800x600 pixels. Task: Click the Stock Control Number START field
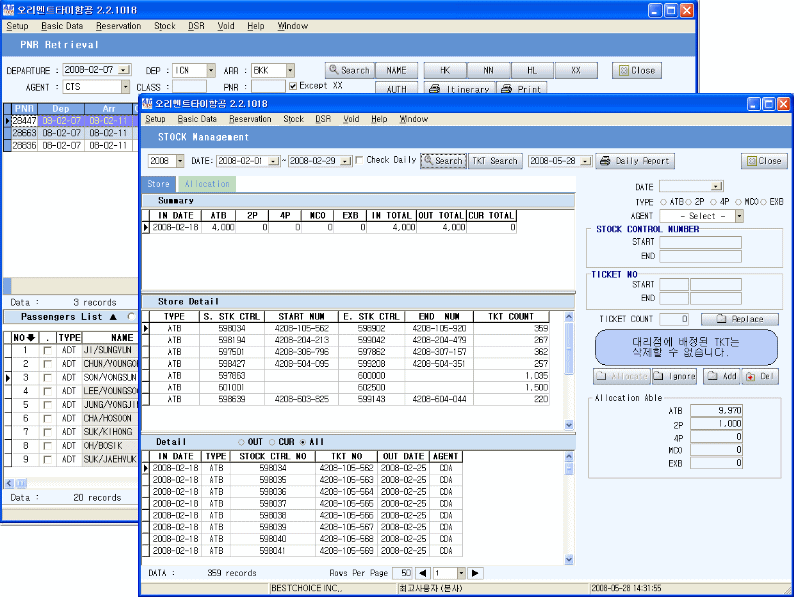coord(700,242)
